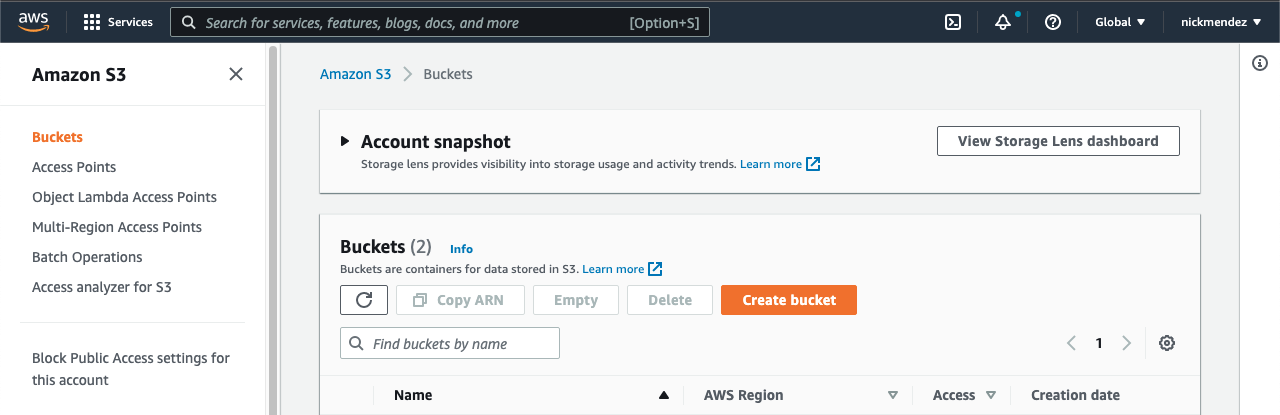
Task: Open Learn more link under Account snapshot
Action: (x=771, y=164)
